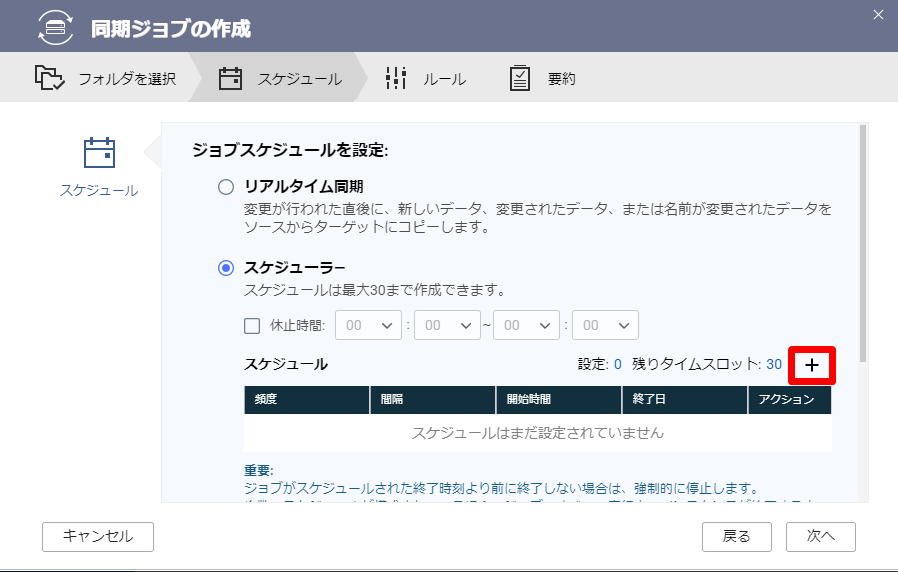Screen dimensions: 898x572
Task: Close the sync job creation dialog
Action: [x=878, y=15]
